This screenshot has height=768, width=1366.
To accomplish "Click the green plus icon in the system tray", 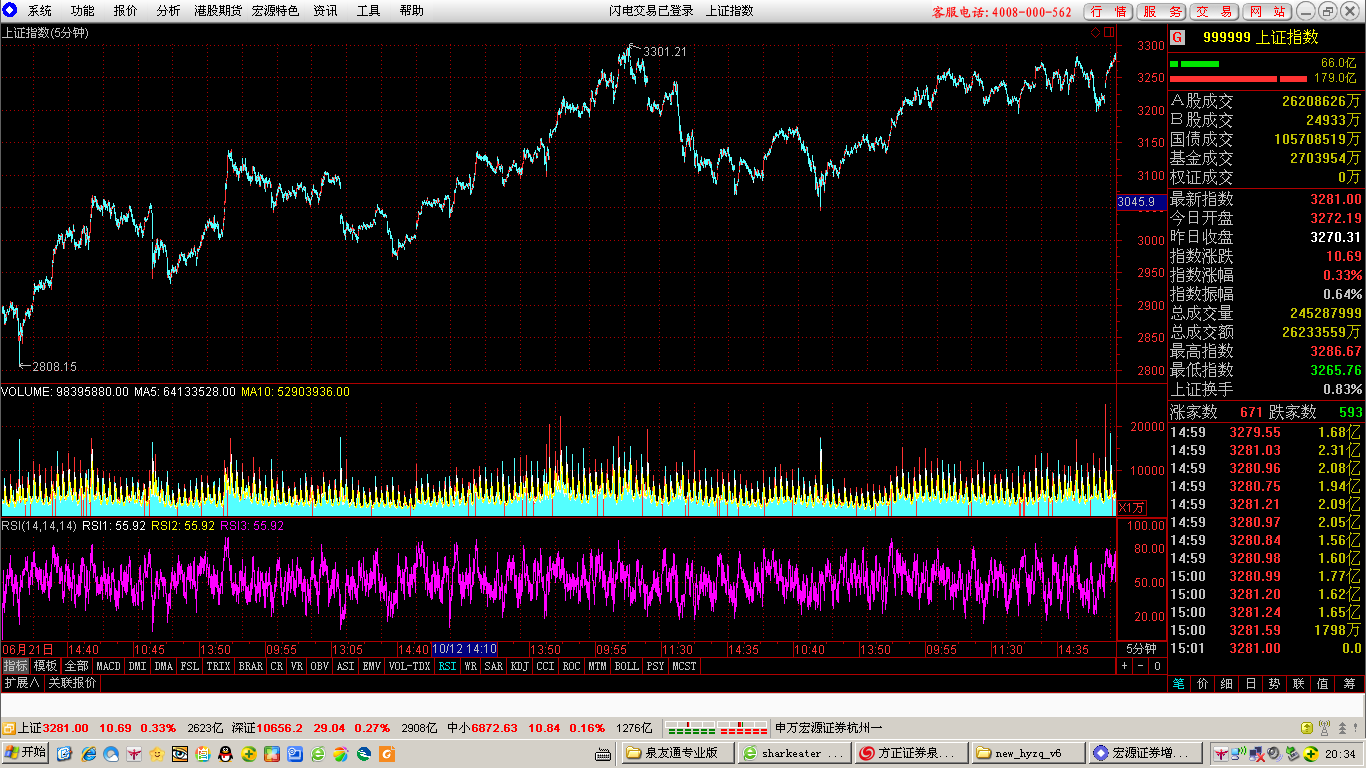I will [x=1309, y=753].
